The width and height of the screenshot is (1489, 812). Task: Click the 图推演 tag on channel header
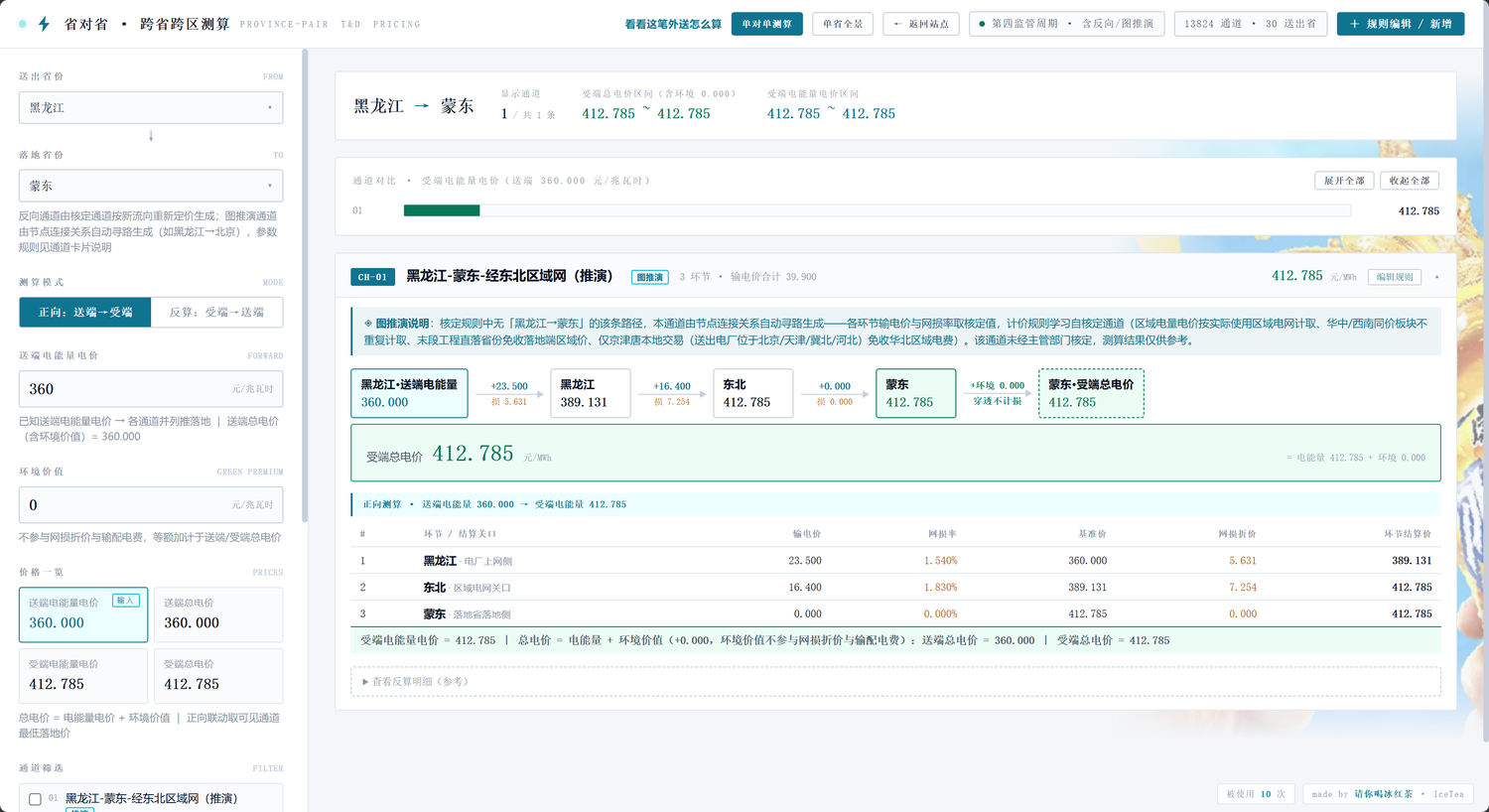[650, 277]
